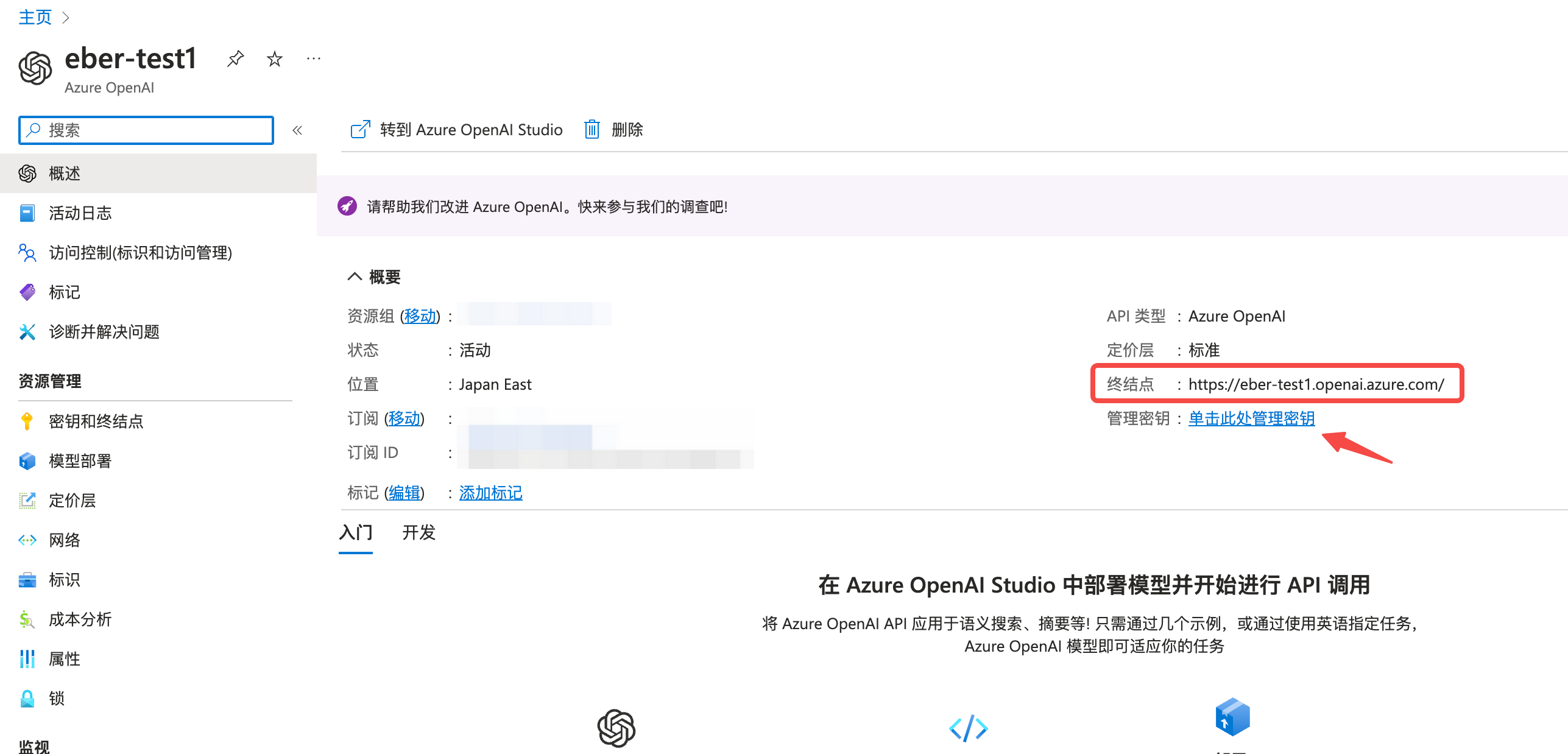Navigate to 主页 breadcrumb

click(x=35, y=17)
